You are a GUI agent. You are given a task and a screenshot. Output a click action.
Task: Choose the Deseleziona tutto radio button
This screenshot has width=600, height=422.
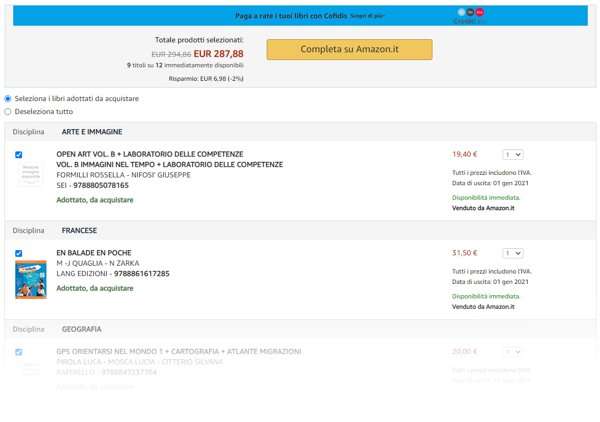(8, 112)
